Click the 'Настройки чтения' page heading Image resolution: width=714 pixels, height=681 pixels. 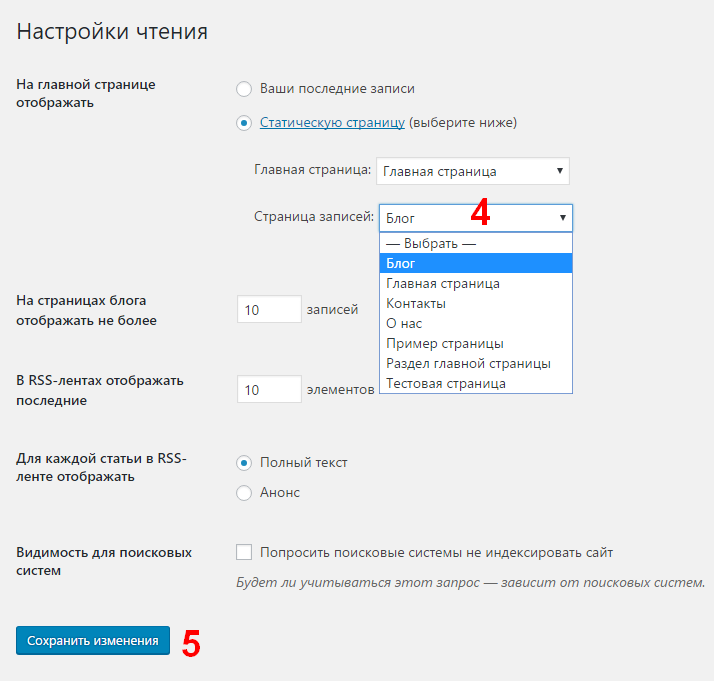tap(112, 32)
